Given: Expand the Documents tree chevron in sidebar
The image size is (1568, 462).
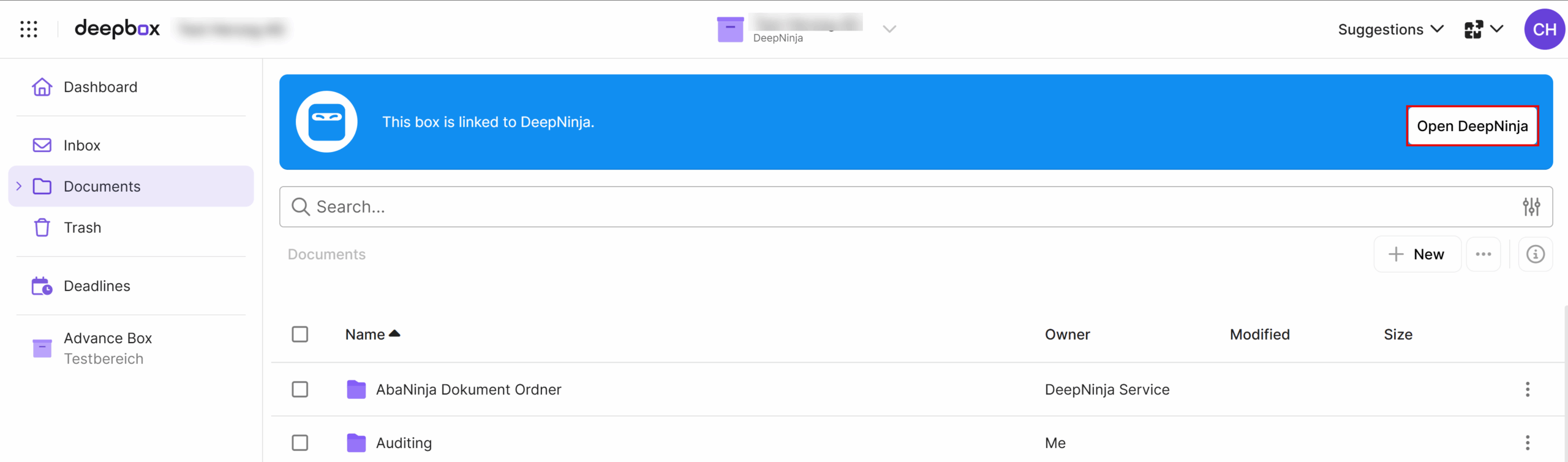Looking at the screenshot, I should pos(19,186).
